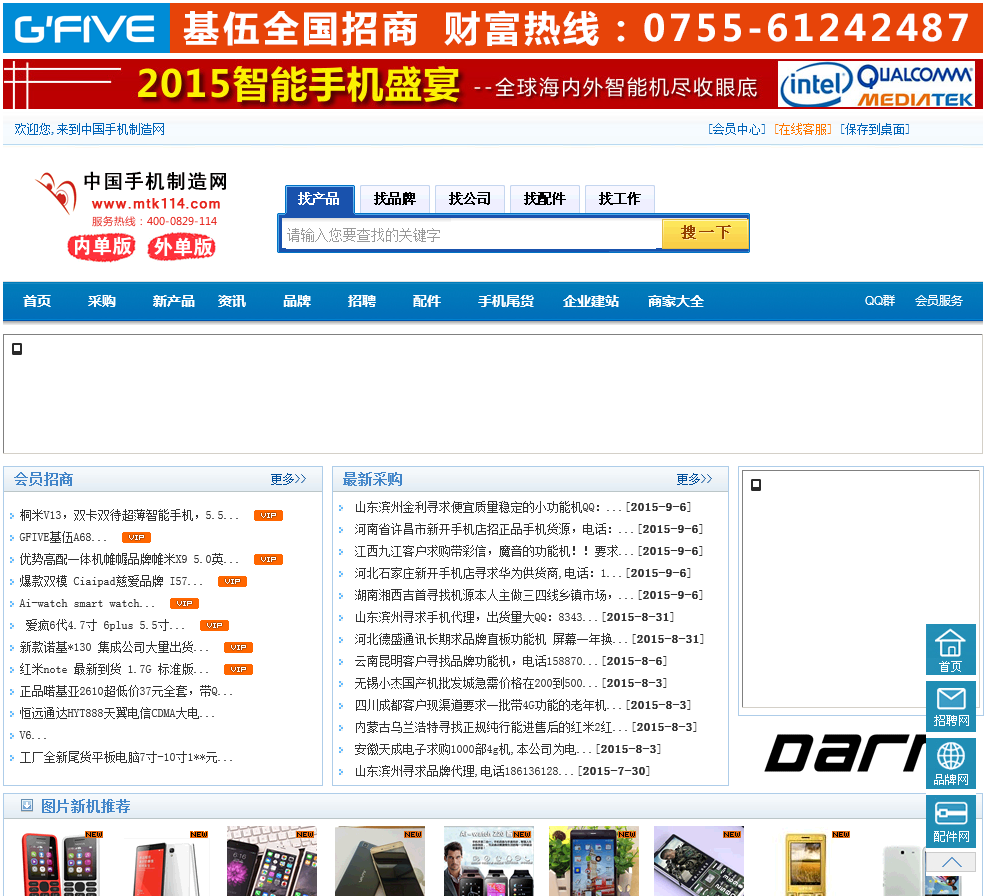The image size is (986, 896).
Task: Open the 招聘网 envelope icon in sidebar
Action: pyautogui.click(x=950, y=707)
